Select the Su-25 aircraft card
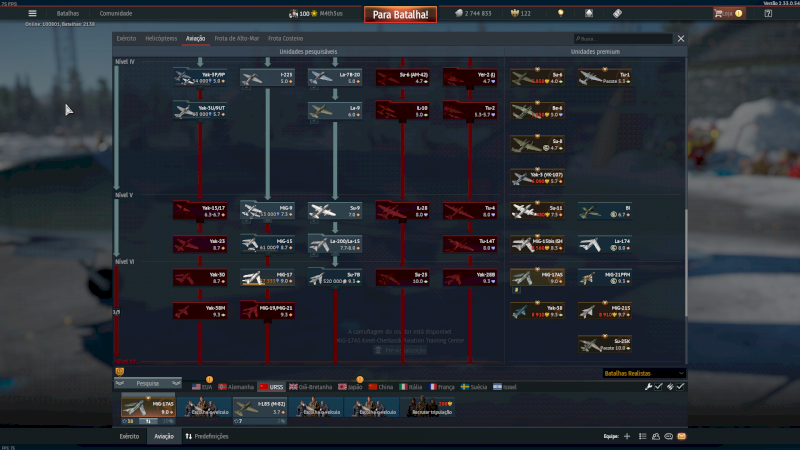This screenshot has width=800, height=450. (x=402, y=278)
